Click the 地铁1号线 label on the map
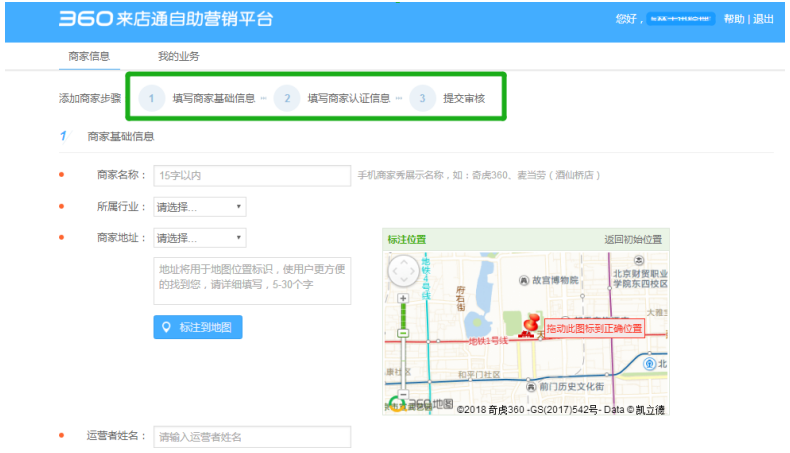The height and width of the screenshot is (453, 790). click(x=488, y=341)
